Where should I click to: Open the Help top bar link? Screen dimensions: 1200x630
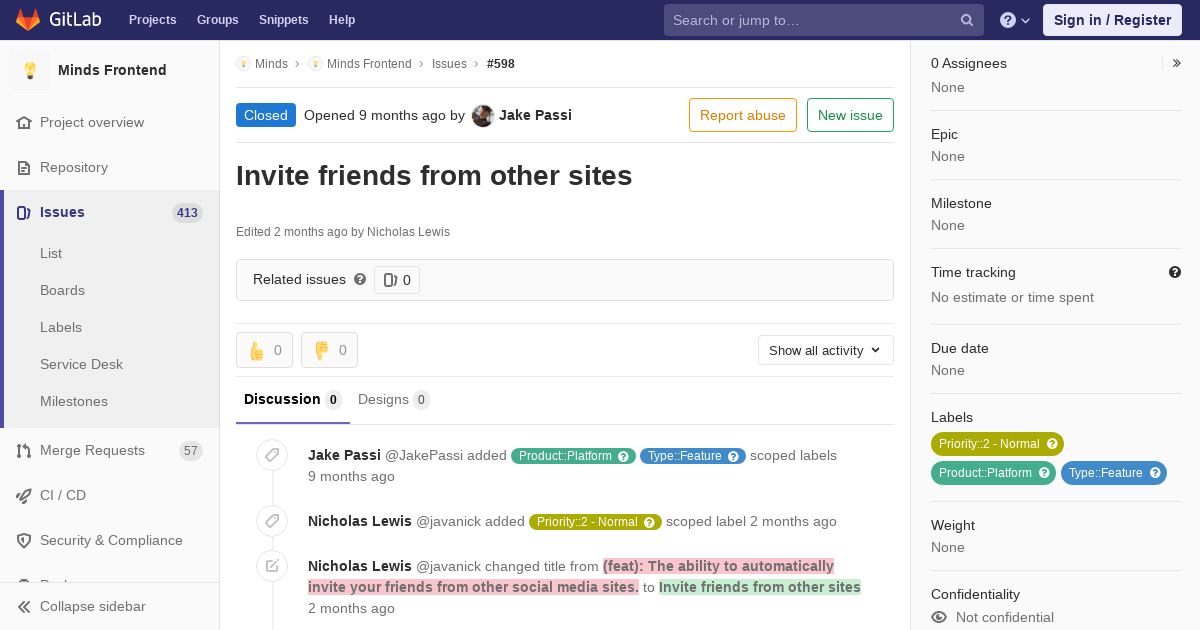pyautogui.click(x=342, y=20)
